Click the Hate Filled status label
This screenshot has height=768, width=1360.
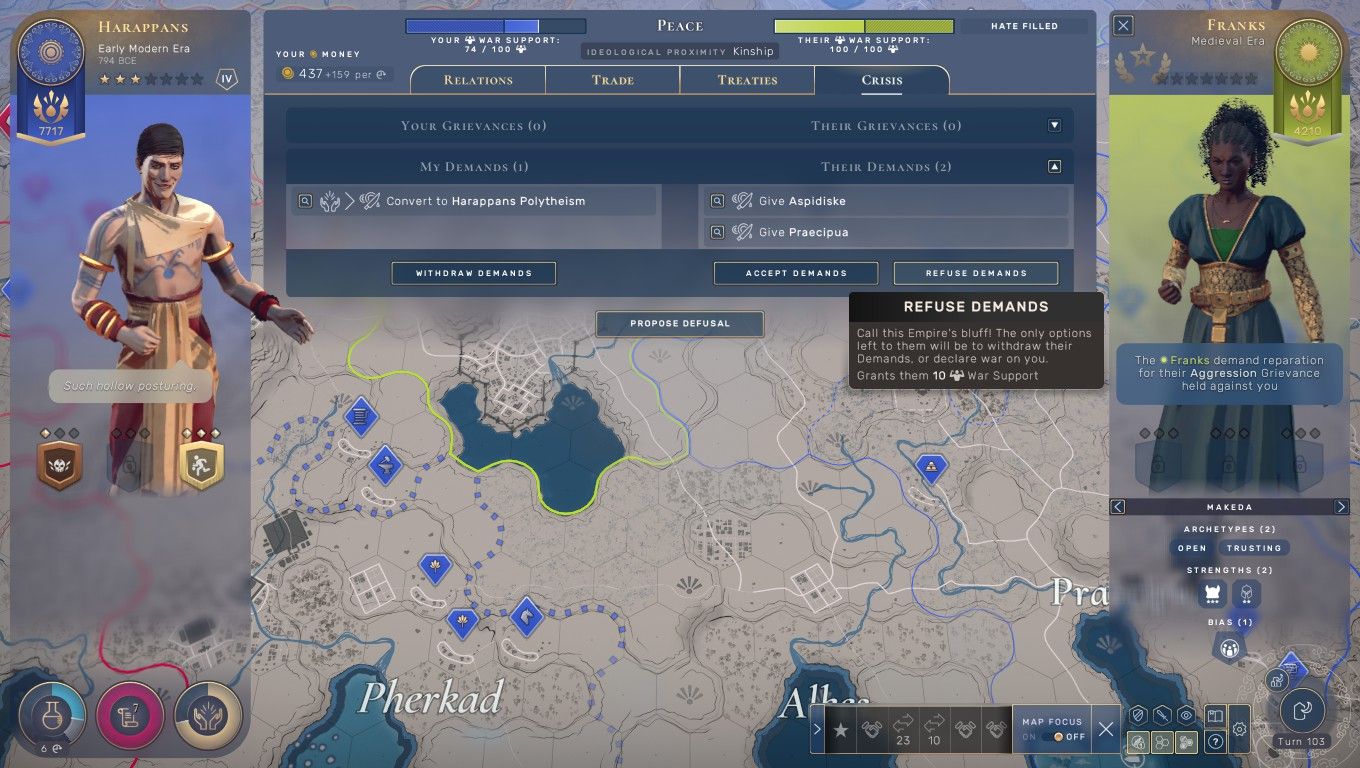click(1024, 26)
